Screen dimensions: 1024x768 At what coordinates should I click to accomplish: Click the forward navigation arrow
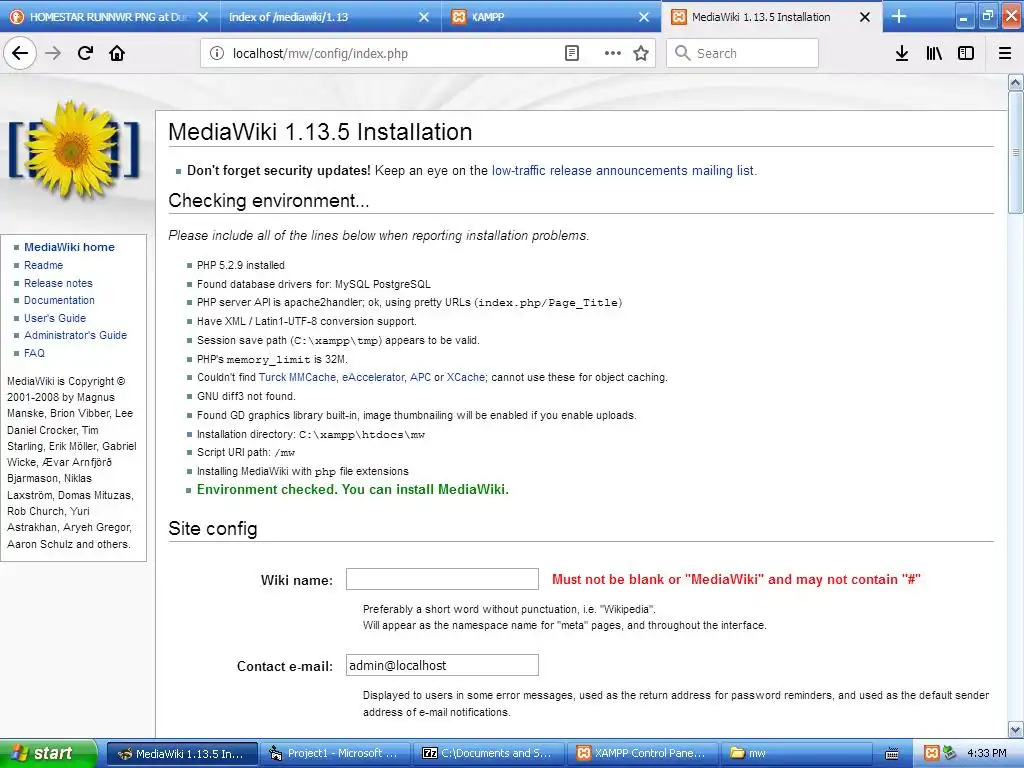pos(53,53)
